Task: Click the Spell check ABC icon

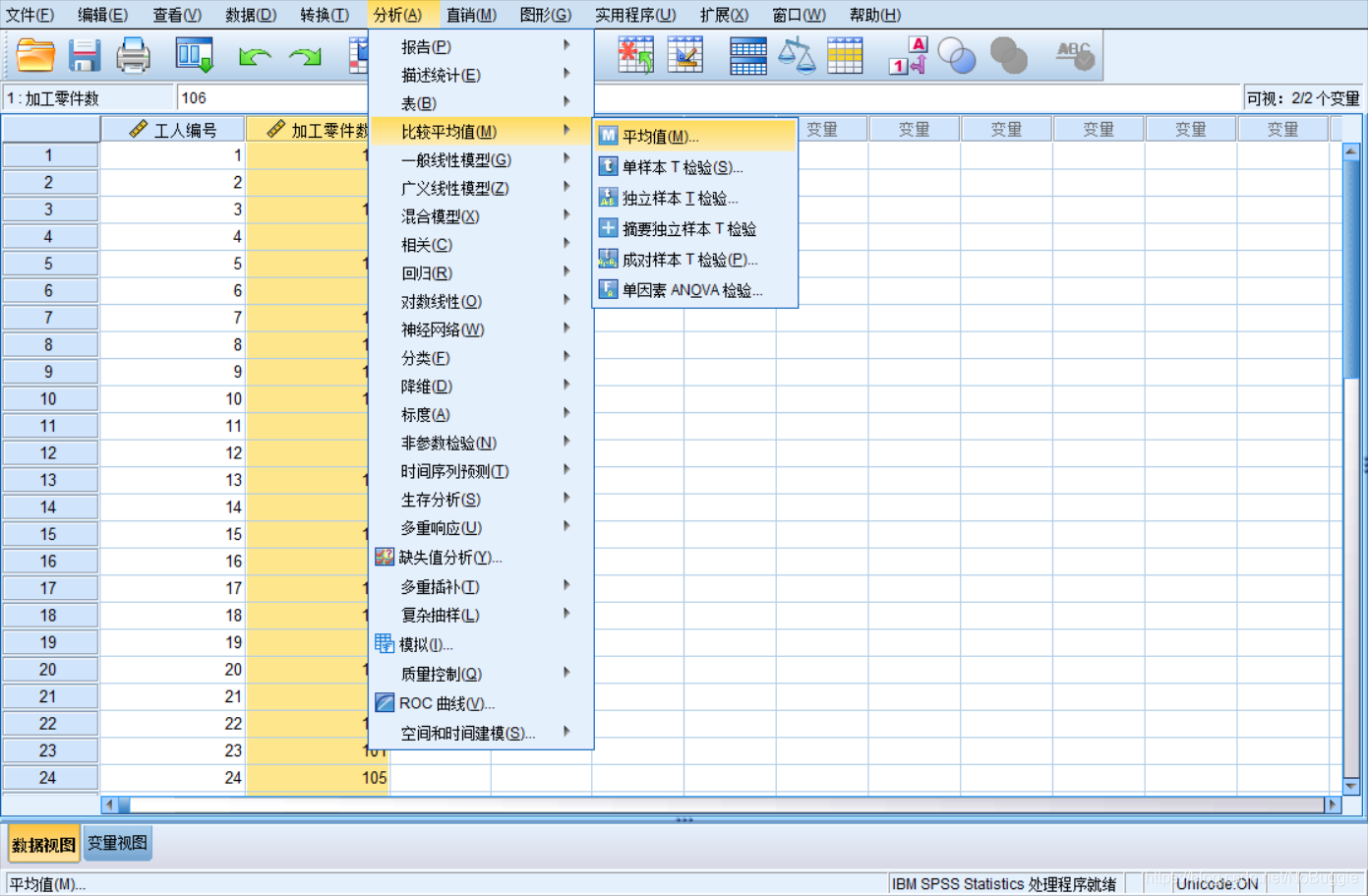Action: click(x=1075, y=55)
